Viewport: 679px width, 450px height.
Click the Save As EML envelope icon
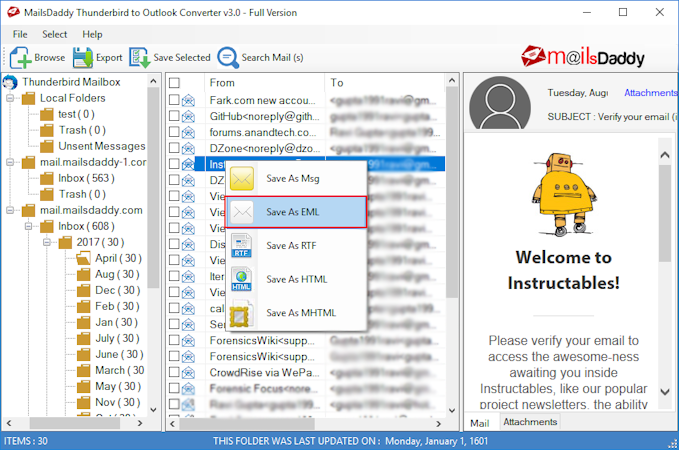coord(242,212)
